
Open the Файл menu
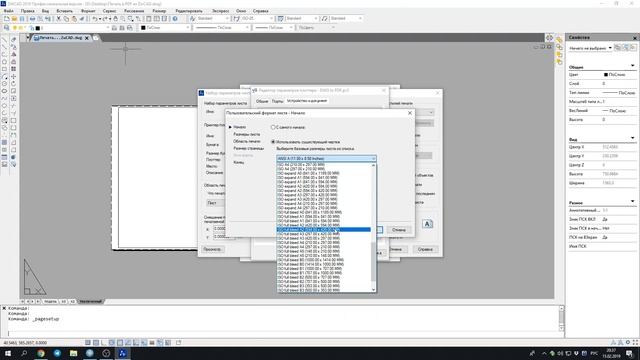(9, 11)
